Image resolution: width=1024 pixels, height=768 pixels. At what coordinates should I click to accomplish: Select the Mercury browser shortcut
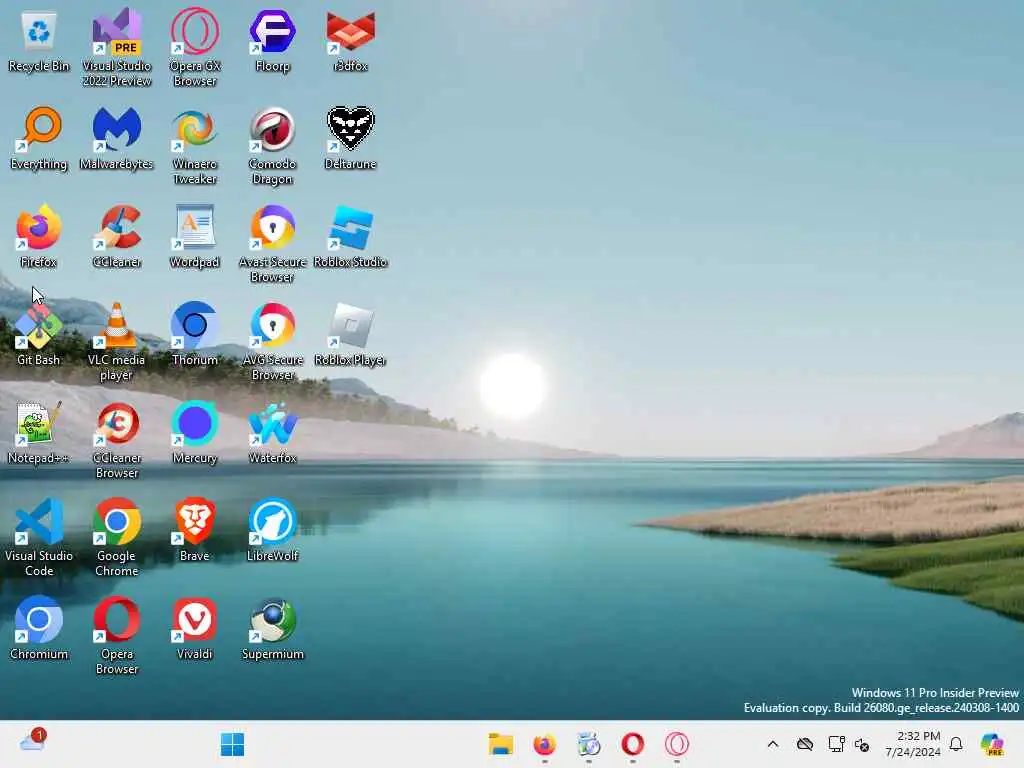click(195, 432)
